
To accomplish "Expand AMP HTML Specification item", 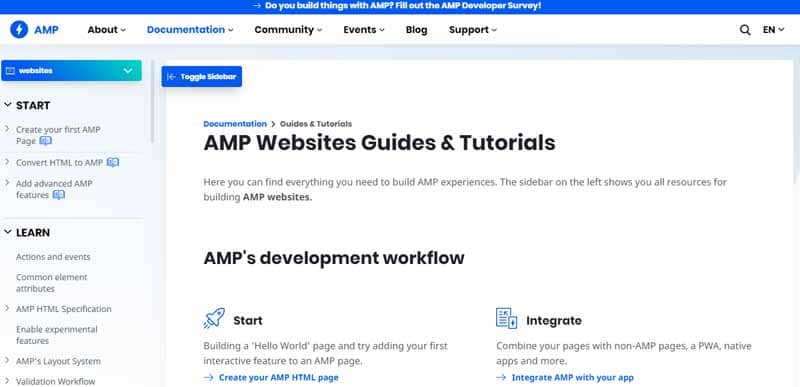I will 7,308.
